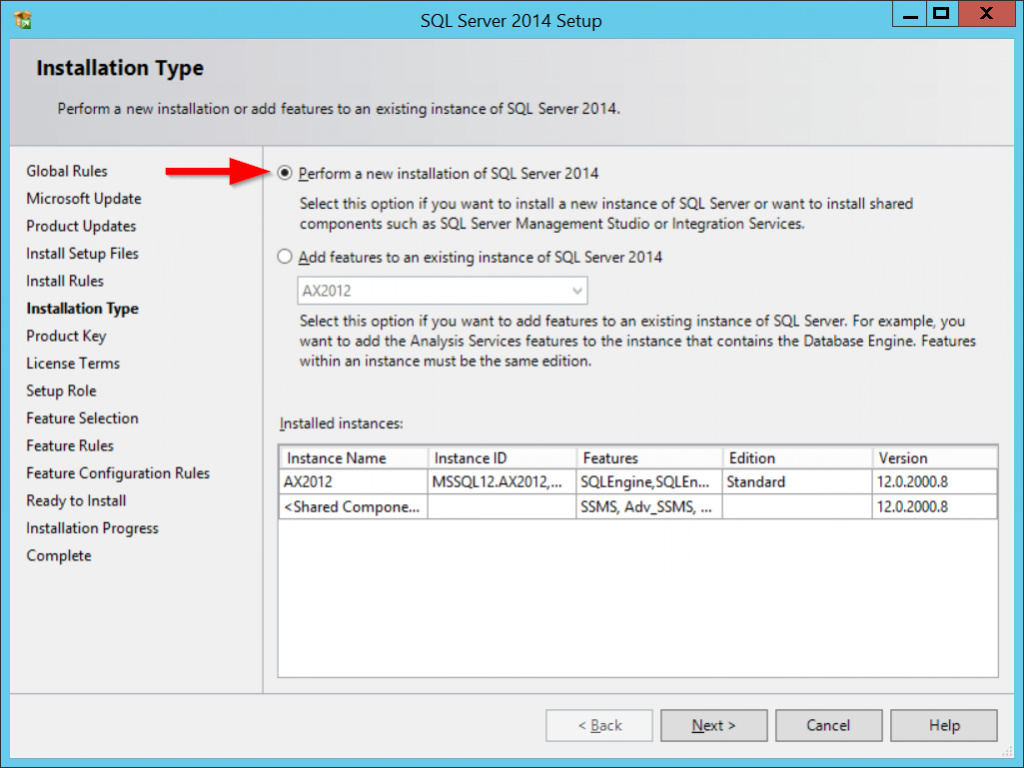Select "Perform a new installation of SQL Server 2014"
1024x768 pixels.
click(284, 172)
